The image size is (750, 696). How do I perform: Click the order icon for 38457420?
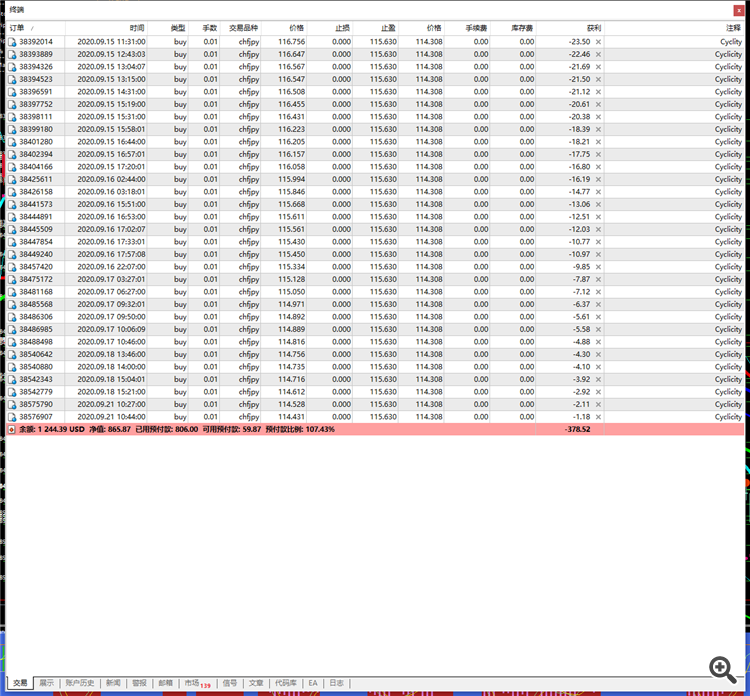point(12,267)
